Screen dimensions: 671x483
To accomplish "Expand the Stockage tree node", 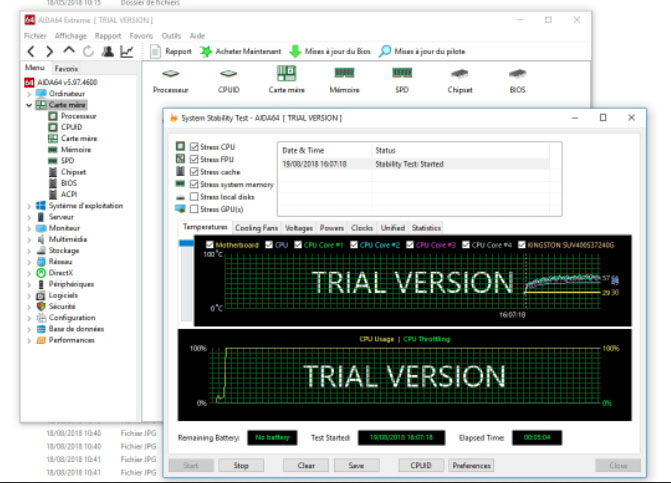I will point(29,251).
